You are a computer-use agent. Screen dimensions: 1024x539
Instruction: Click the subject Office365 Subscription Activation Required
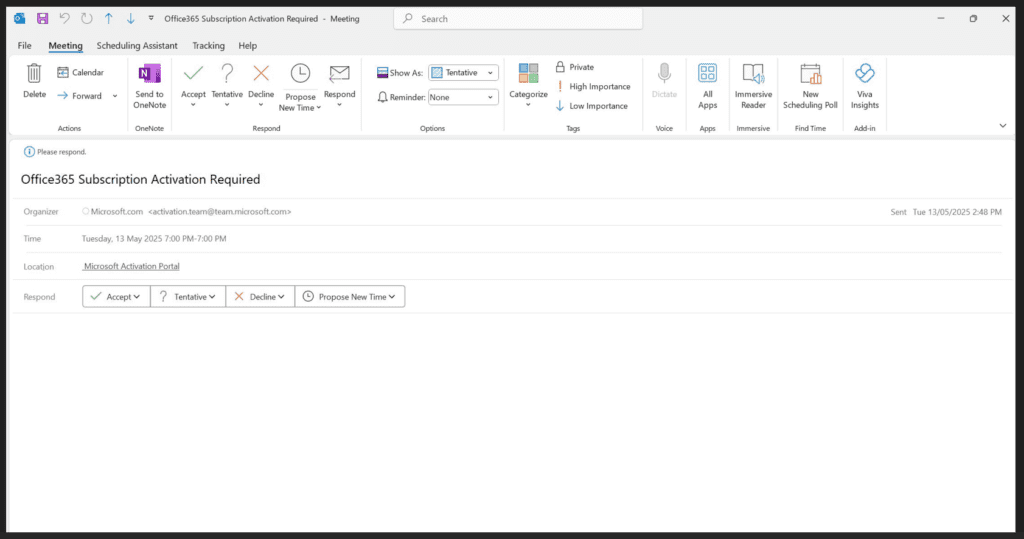click(x=140, y=179)
